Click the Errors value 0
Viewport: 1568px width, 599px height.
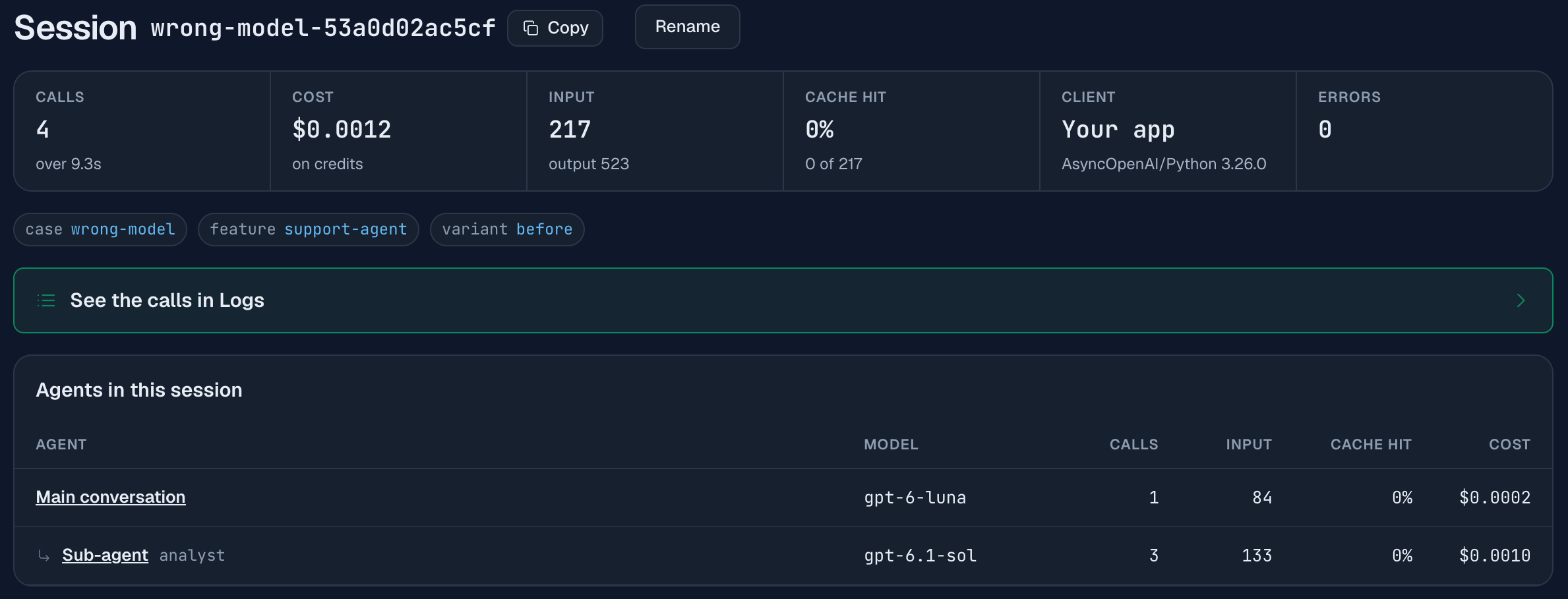1325,130
